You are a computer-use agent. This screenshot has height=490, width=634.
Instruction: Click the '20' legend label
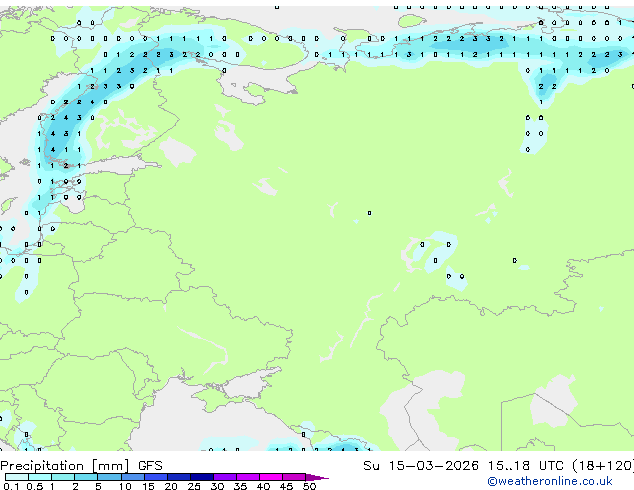point(171,486)
